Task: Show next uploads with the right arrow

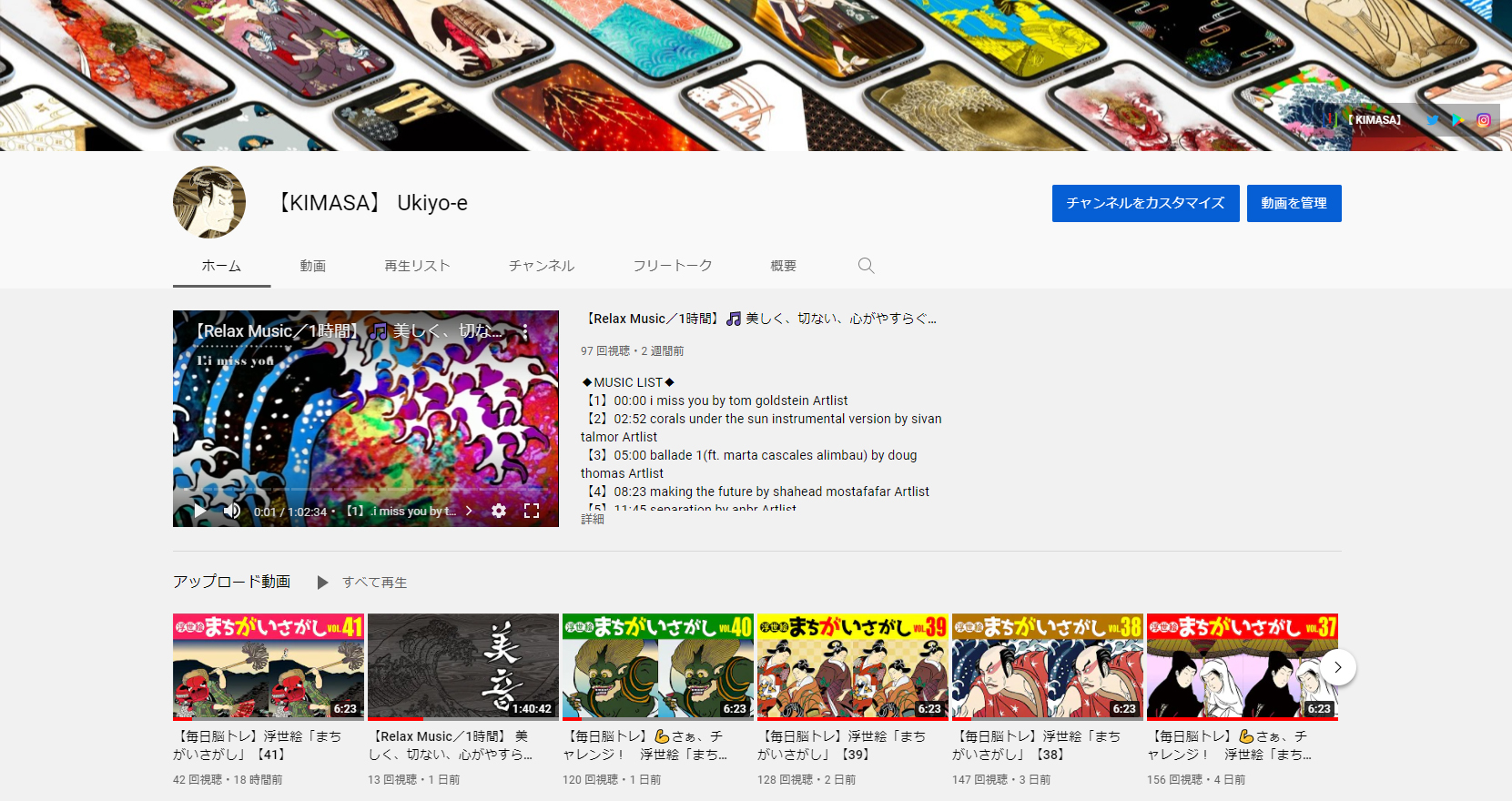Action: tap(1337, 667)
